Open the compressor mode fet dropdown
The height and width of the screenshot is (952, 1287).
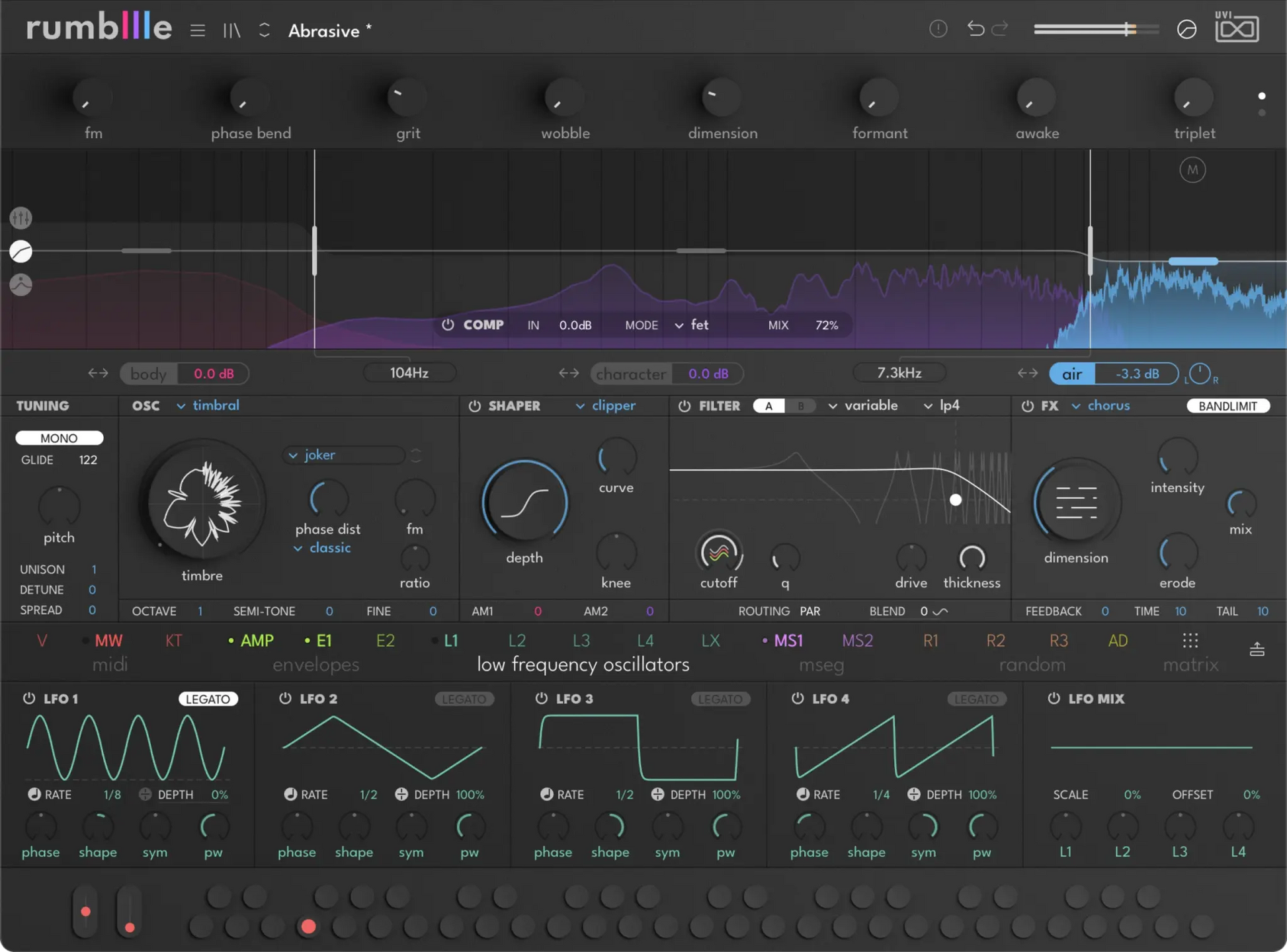pyautogui.click(x=691, y=325)
